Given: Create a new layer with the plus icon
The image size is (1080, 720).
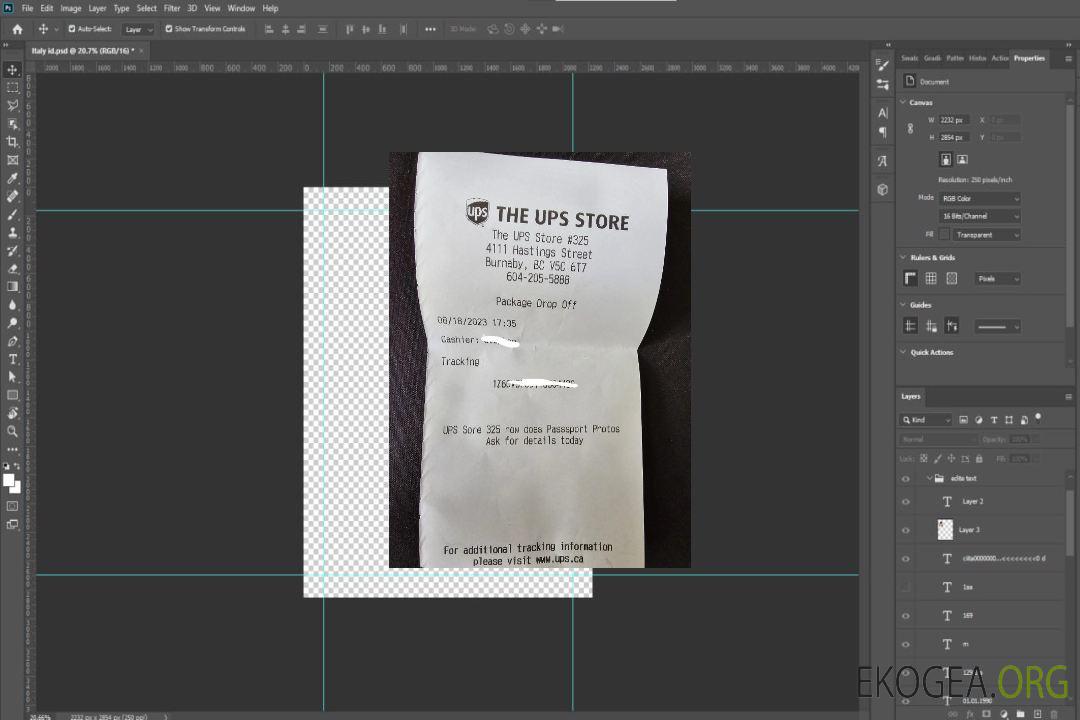Looking at the screenshot, I should (1037, 714).
